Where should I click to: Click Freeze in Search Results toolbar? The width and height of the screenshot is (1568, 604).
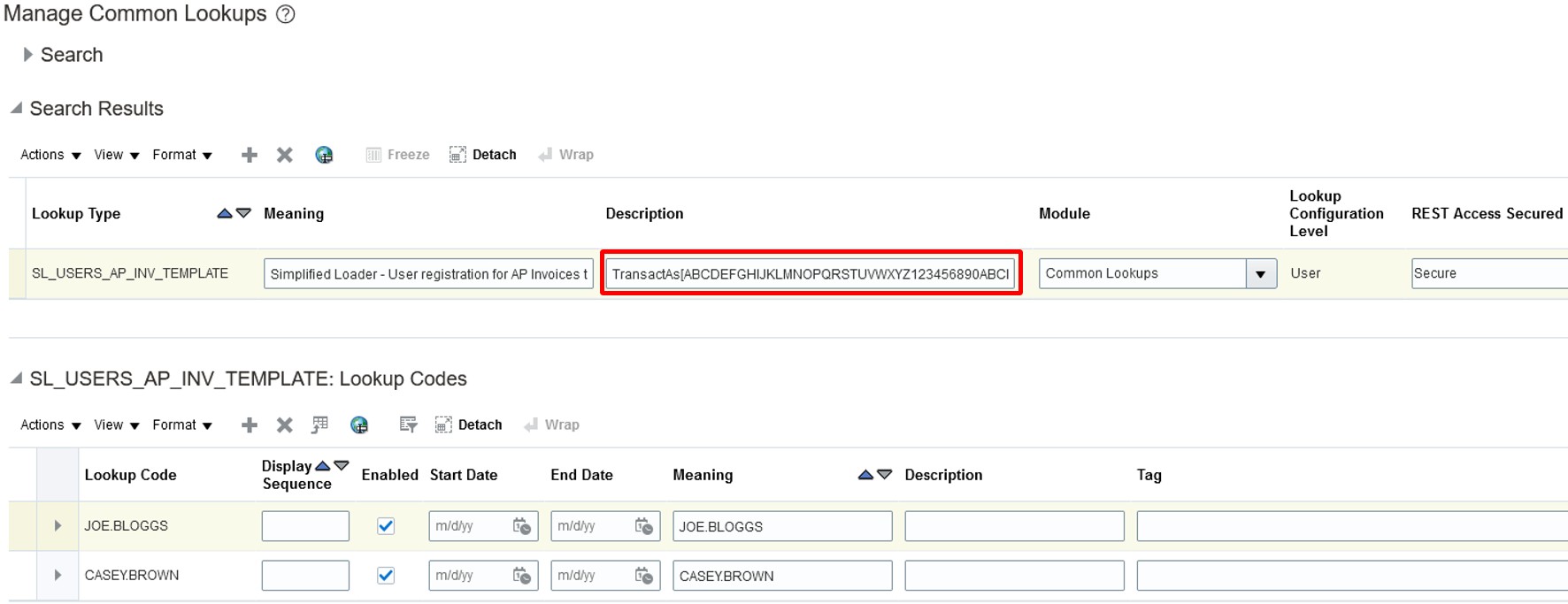pos(397,155)
